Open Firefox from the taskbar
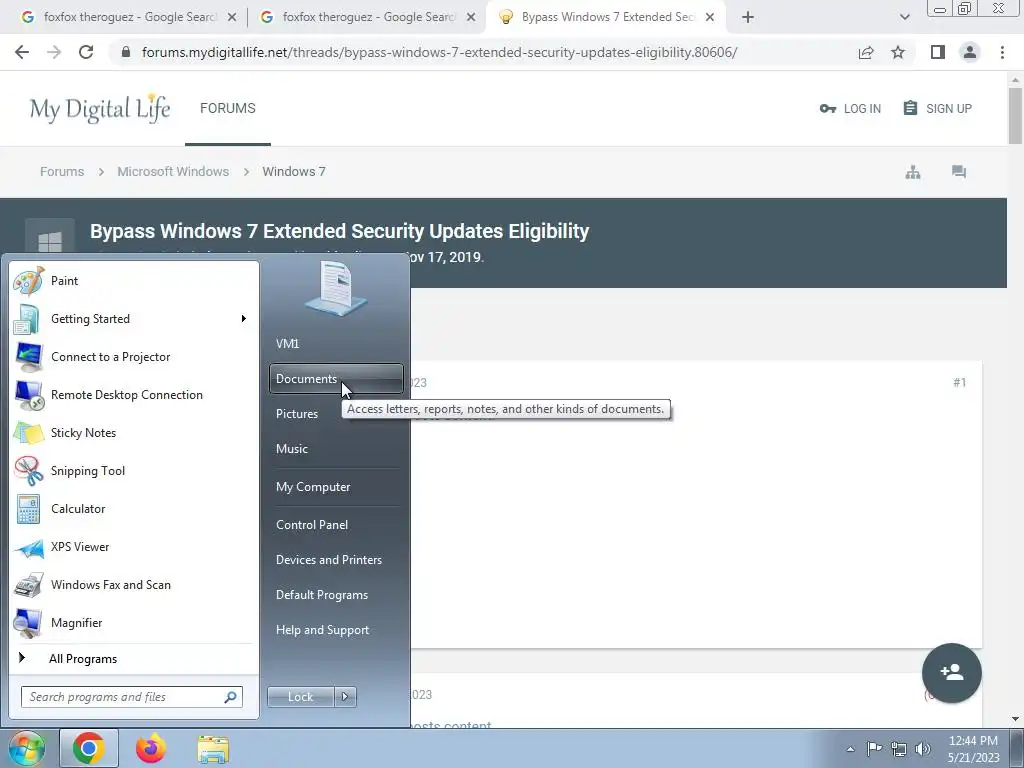The width and height of the screenshot is (1024, 768). (151, 748)
